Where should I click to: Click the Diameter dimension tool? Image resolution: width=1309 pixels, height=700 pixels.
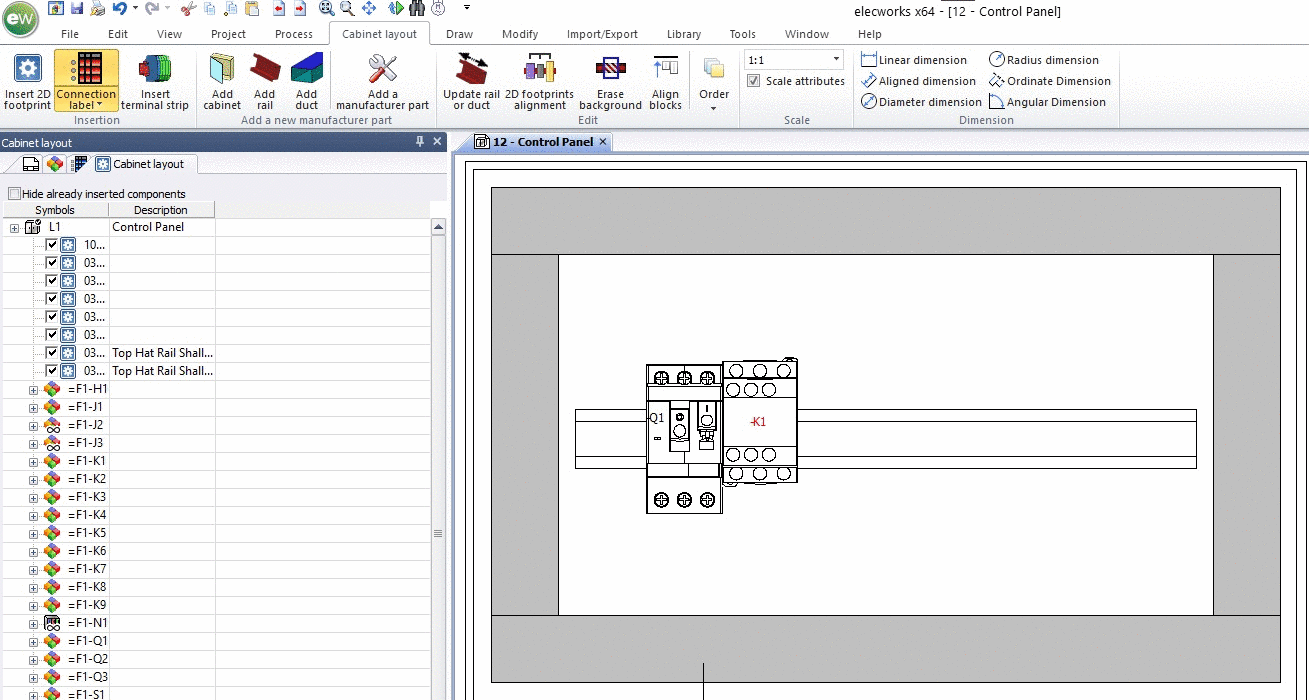point(921,102)
